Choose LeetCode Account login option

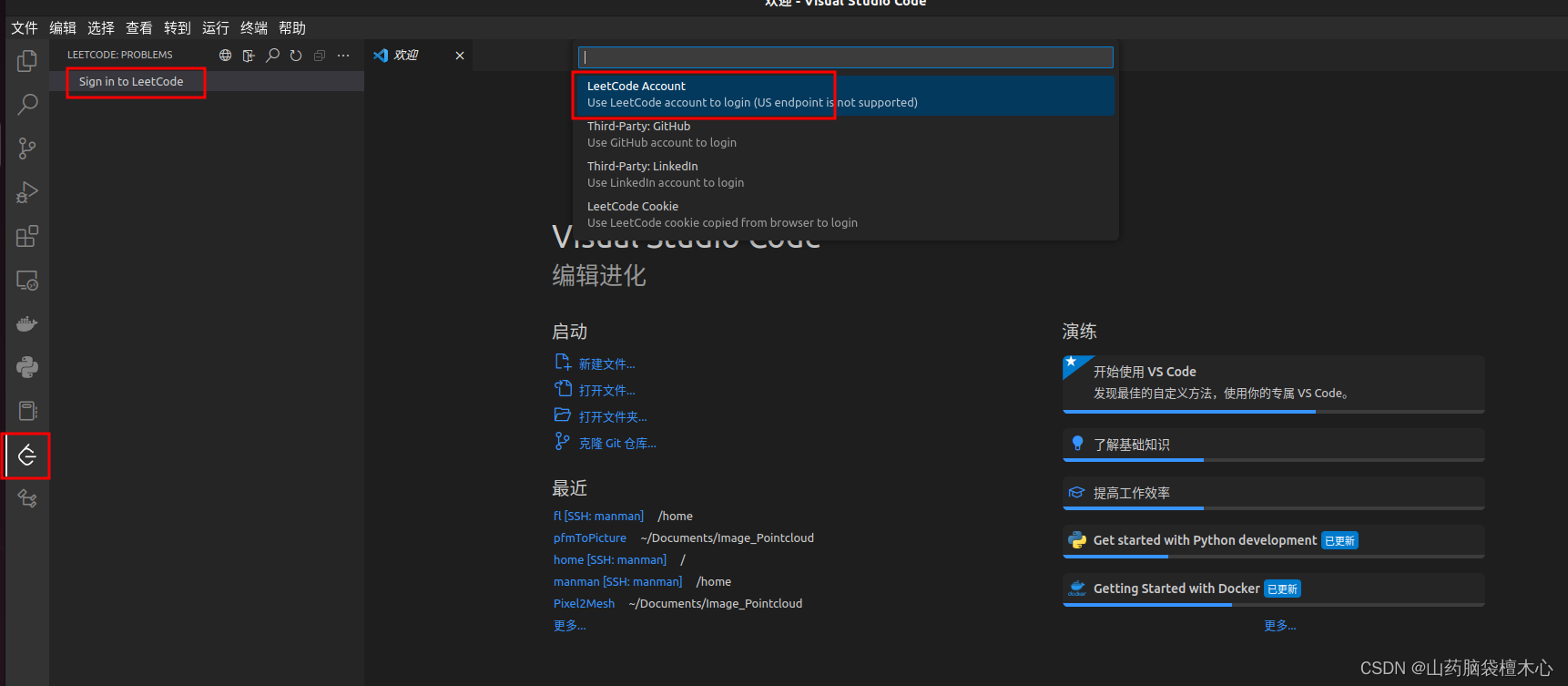pyautogui.click(x=845, y=95)
